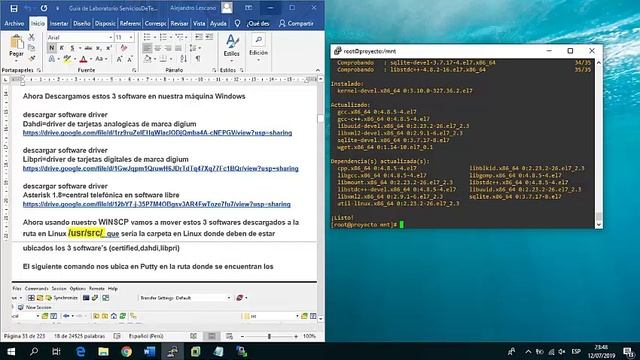This screenshot has width=640, height=360.
Task: Click the Center alignment icon
Action: coord(158,48)
